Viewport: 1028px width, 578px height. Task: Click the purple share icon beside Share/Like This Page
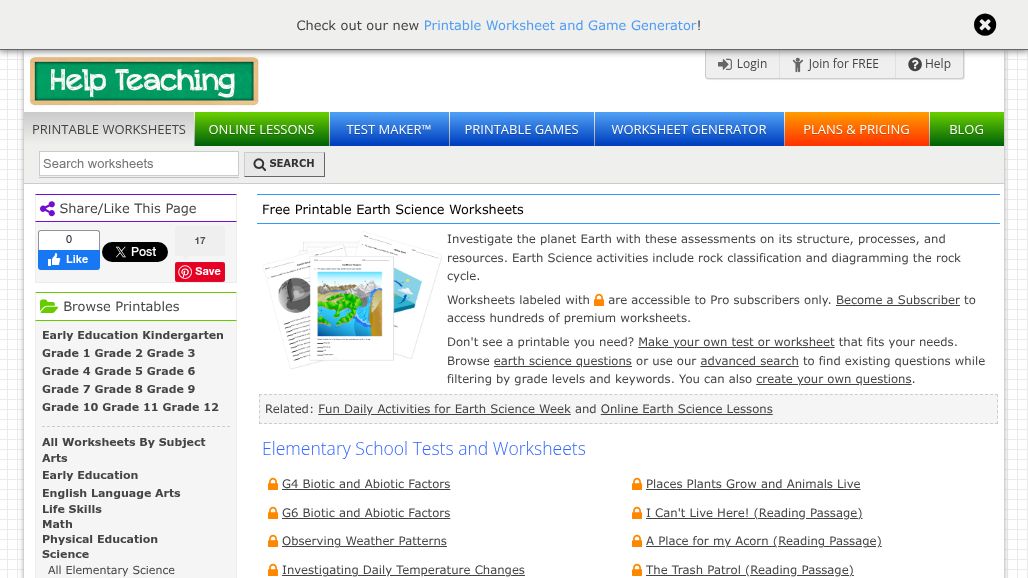48,208
